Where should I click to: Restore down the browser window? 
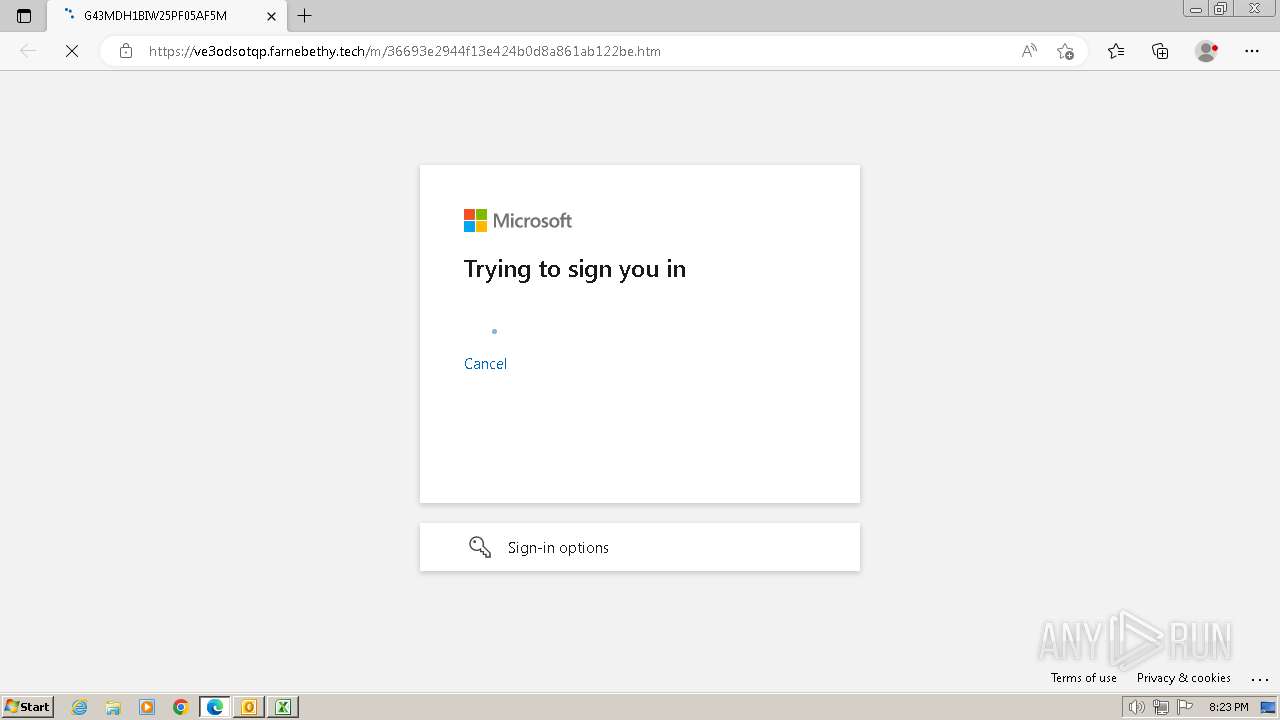pos(1221,8)
